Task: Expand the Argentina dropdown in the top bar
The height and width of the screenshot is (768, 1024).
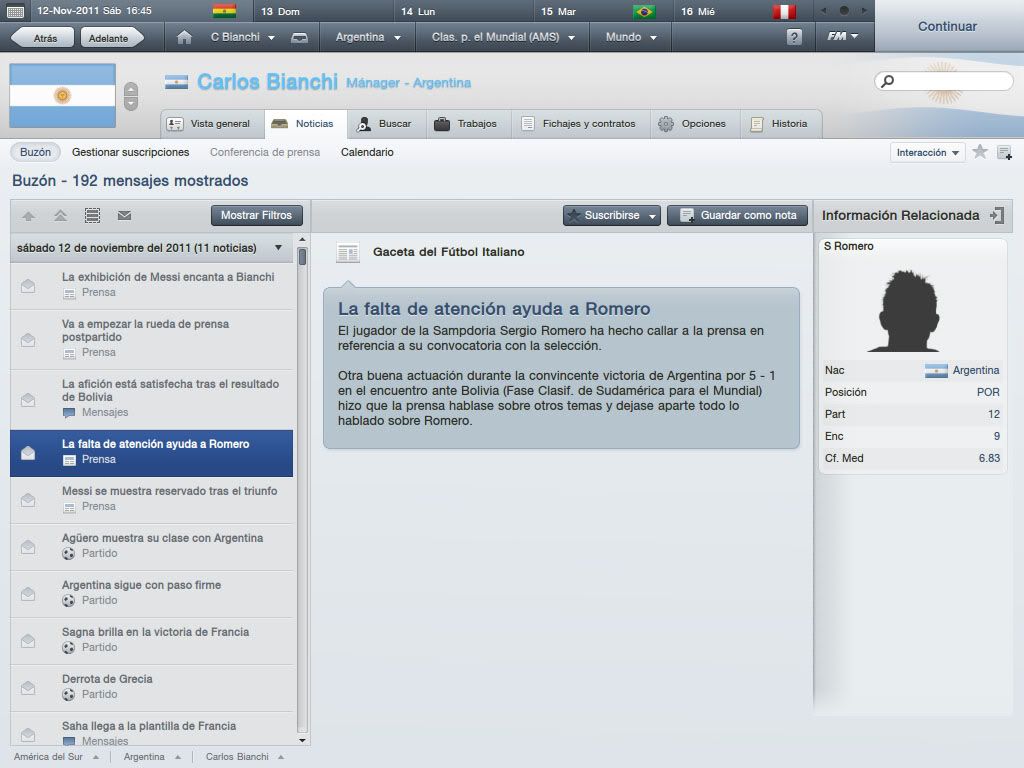Action: tap(368, 37)
